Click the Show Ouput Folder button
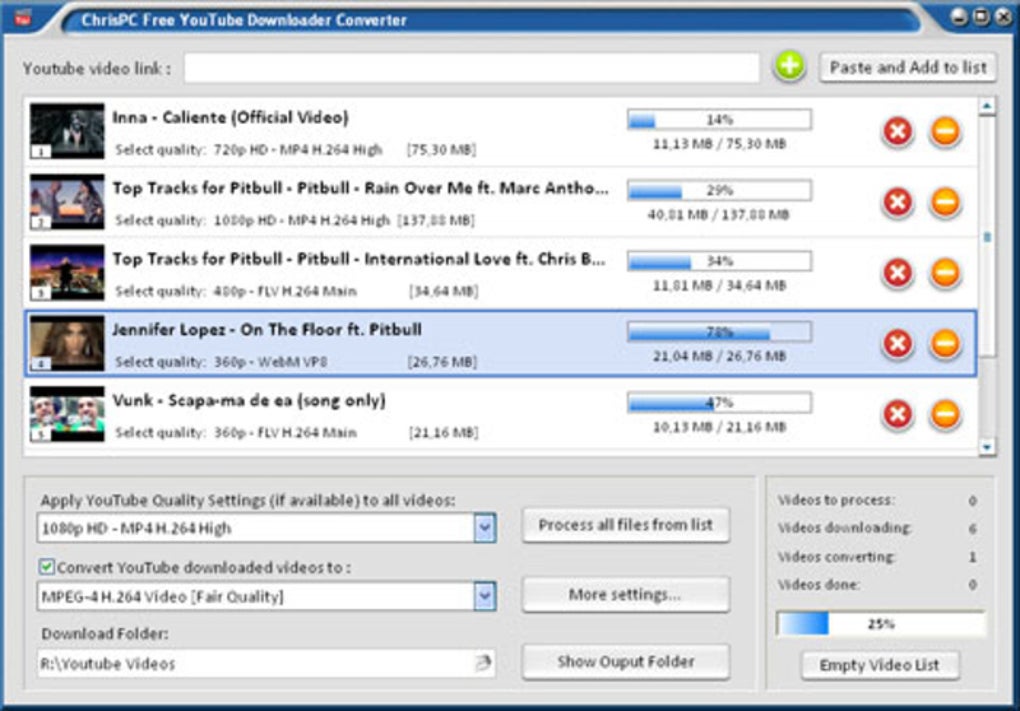1020x711 pixels. point(625,662)
